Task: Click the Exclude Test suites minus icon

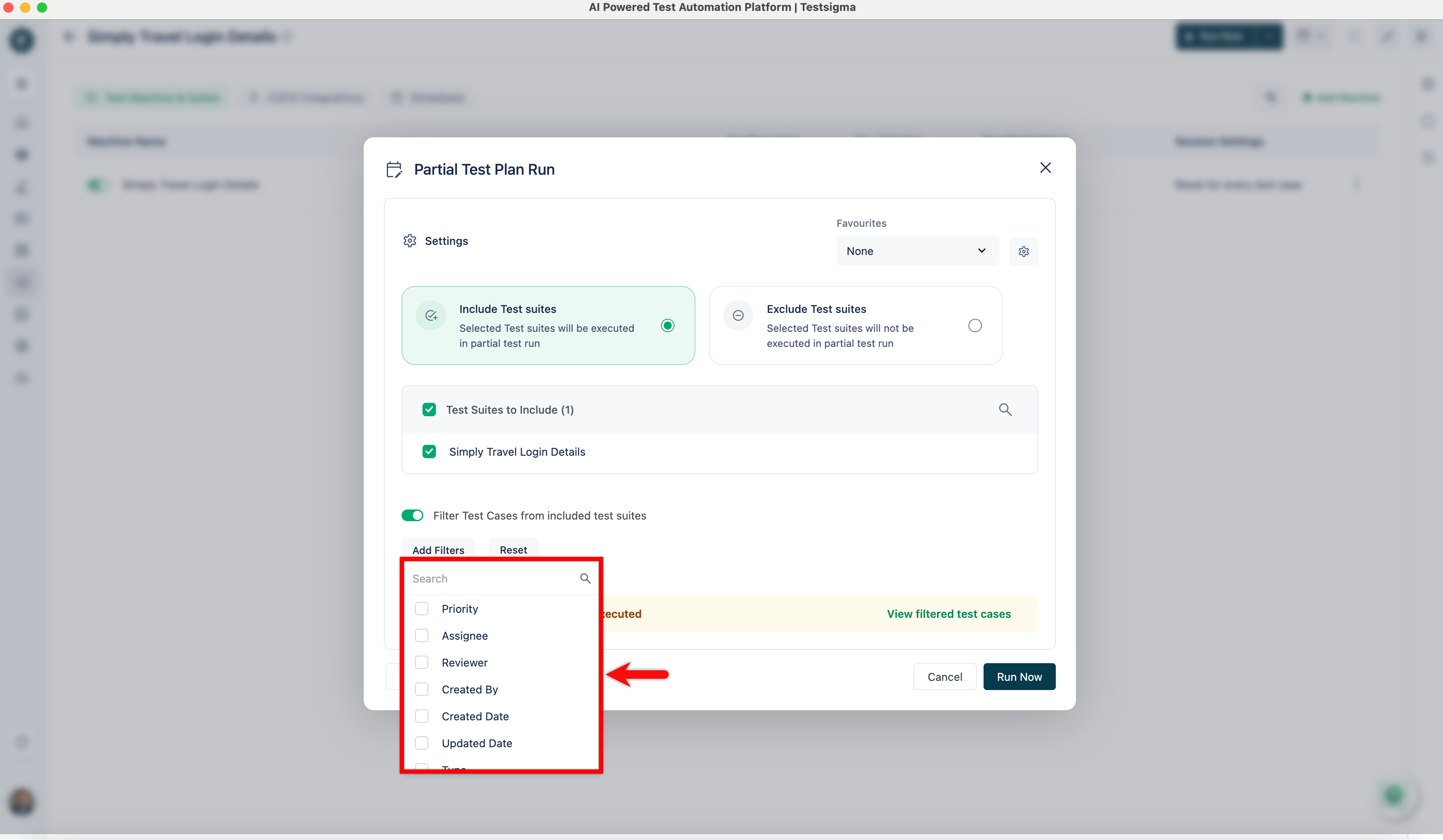Action: 738,315
